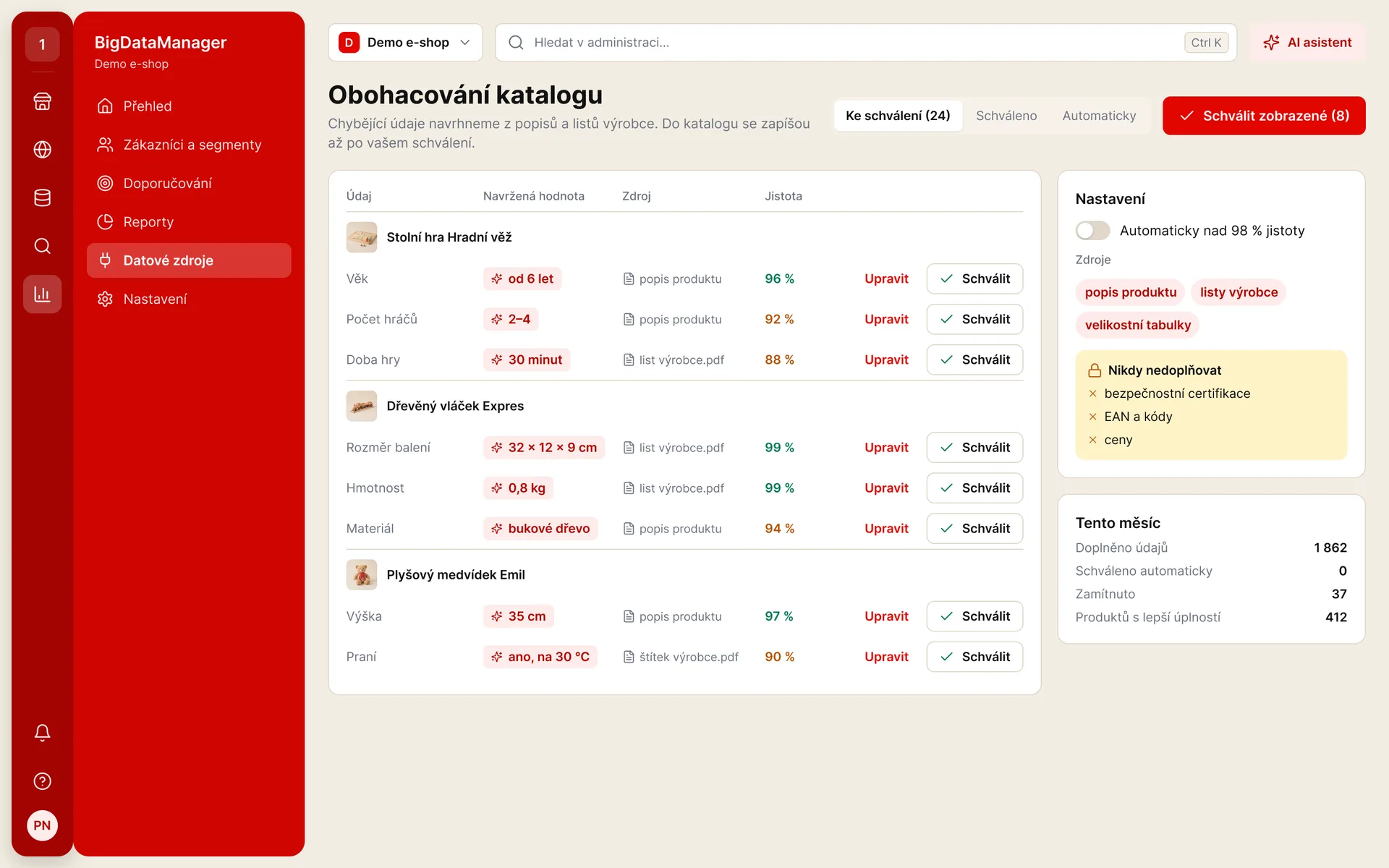
Task: Open Plyšový medvídek Emil thumbnail
Action: pos(362,575)
